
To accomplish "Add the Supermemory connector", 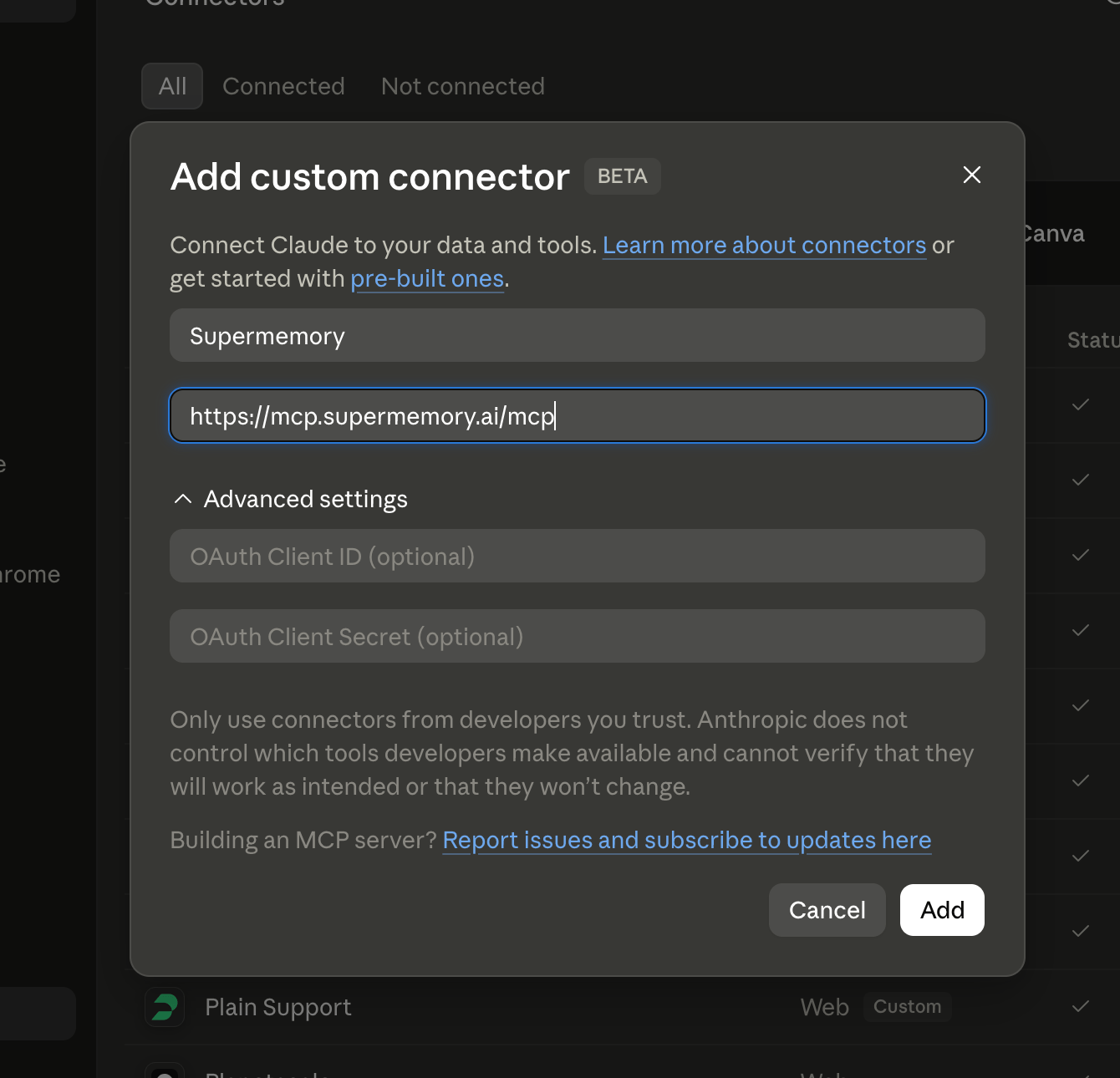I will coord(942,910).
